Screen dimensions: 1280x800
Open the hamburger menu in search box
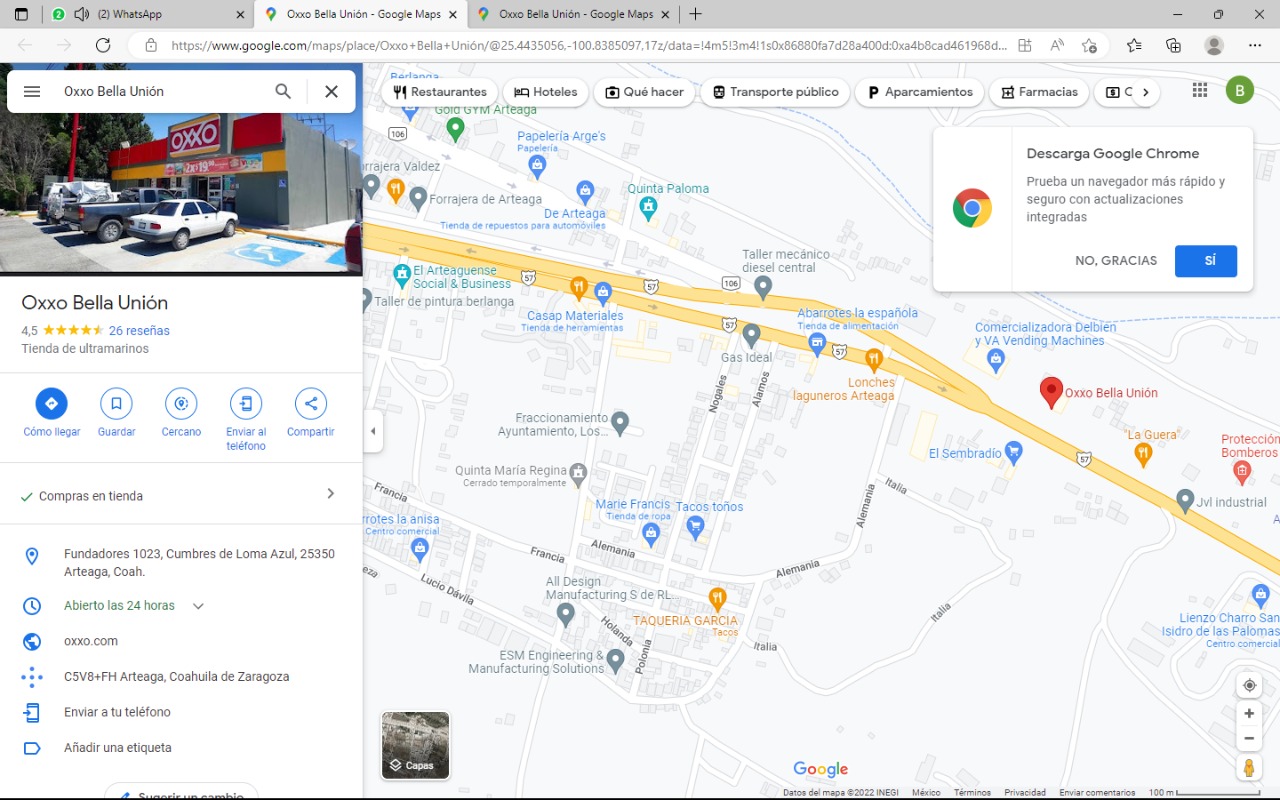[32, 91]
